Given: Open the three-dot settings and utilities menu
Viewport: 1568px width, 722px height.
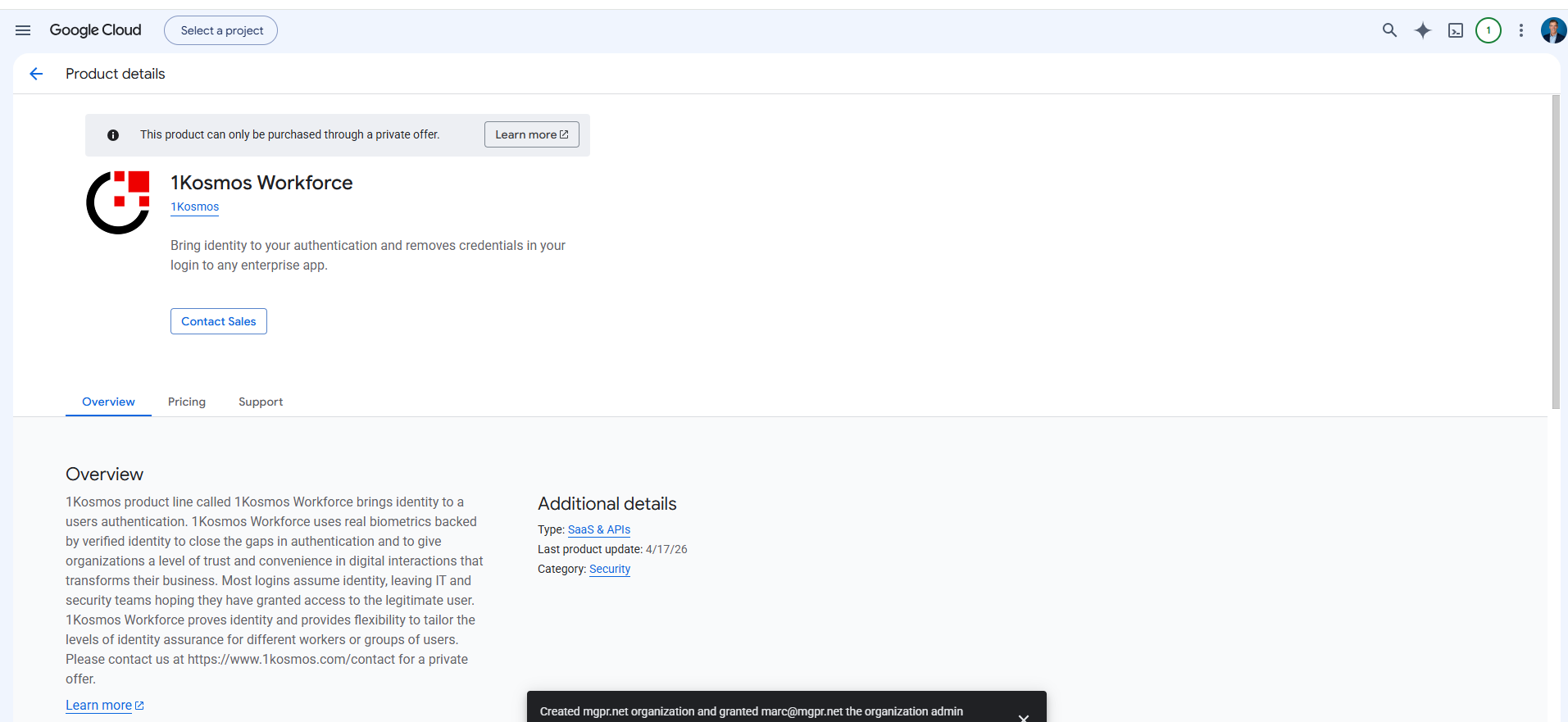Looking at the screenshot, I should 1521,30.
